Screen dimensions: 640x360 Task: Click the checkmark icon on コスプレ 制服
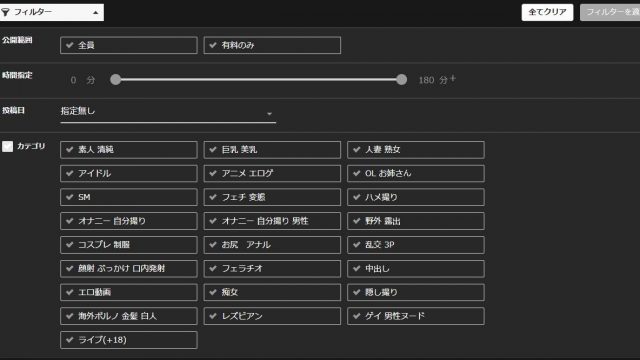click(70, 245)
